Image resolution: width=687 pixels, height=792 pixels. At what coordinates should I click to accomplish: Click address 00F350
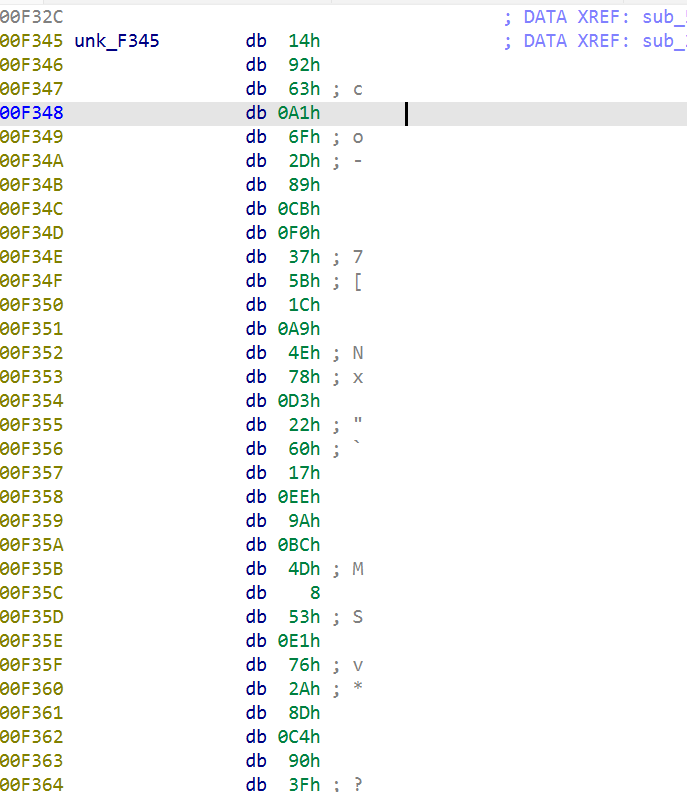click(31, 305)
